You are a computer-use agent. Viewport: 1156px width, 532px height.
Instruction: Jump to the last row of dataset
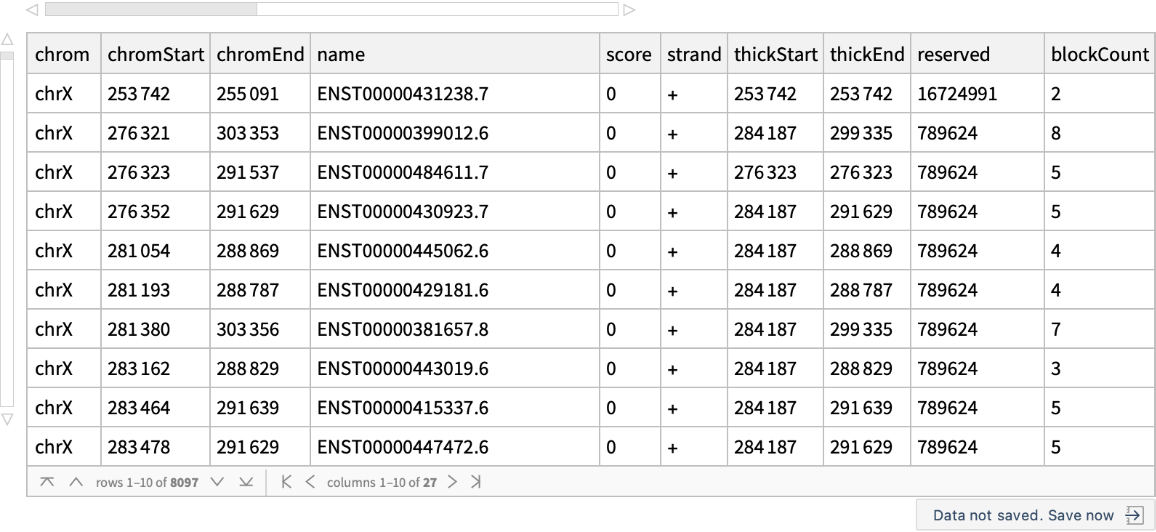coord(247,483)
